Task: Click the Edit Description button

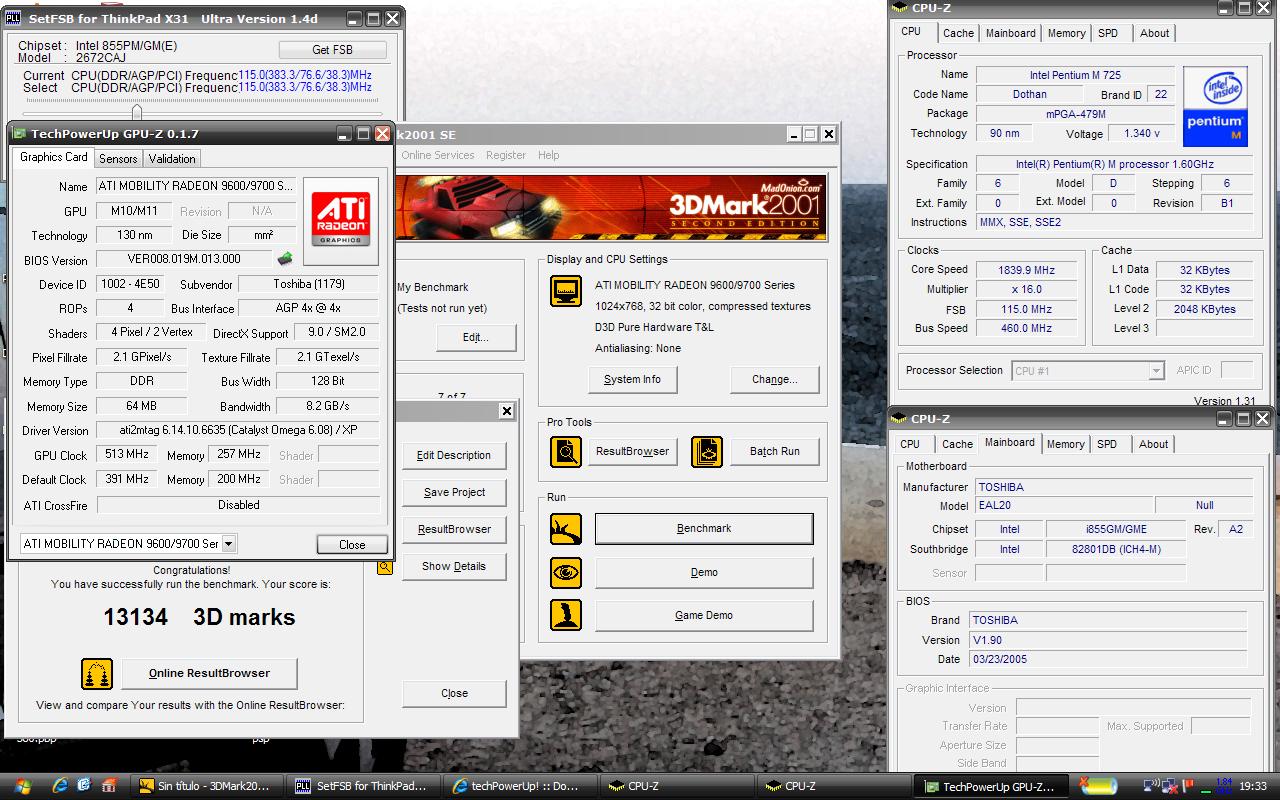Action: tap(454, 456)
